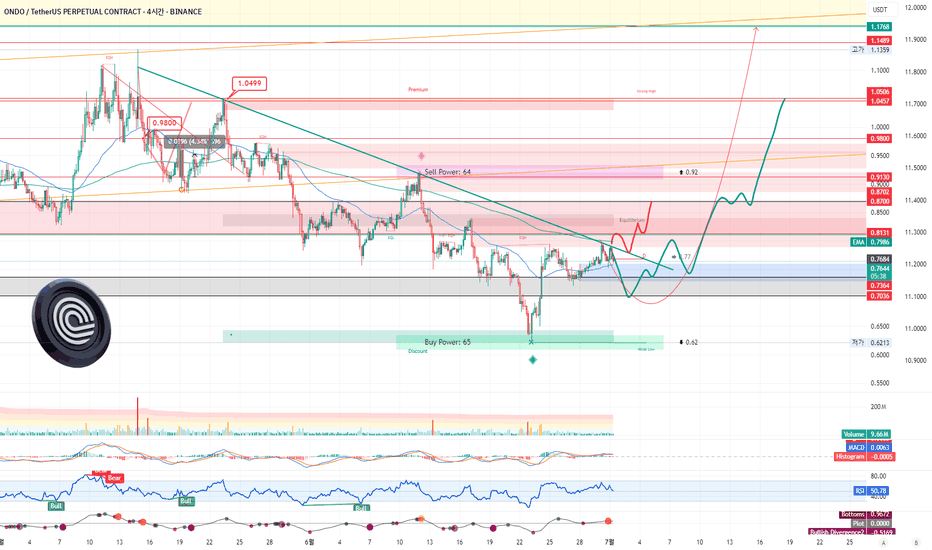932x550 pixels.
Task: Click the Buy Power: 65 label
Action: [x=448, y=342]
